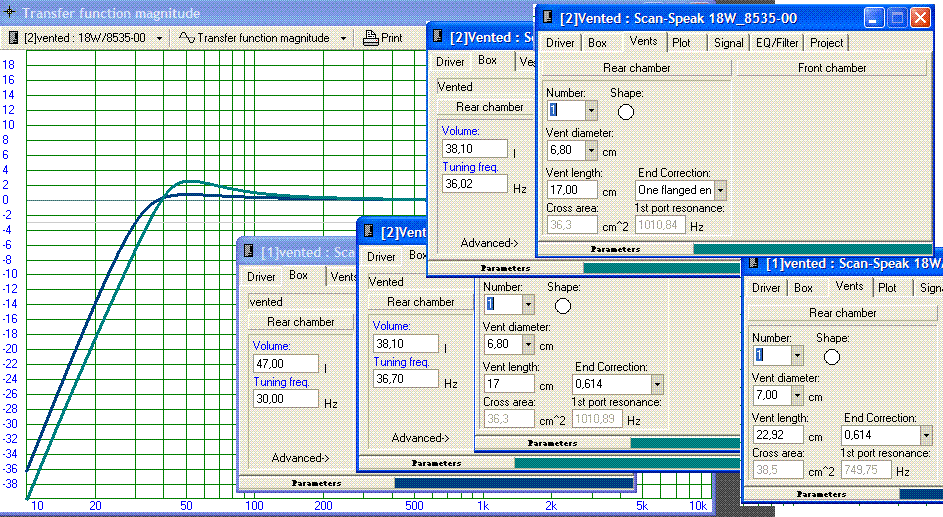Screen dimensions: 943x517
Task: Click Vent length 22,92 field in [1]vented window
Action: pos(778,435)
